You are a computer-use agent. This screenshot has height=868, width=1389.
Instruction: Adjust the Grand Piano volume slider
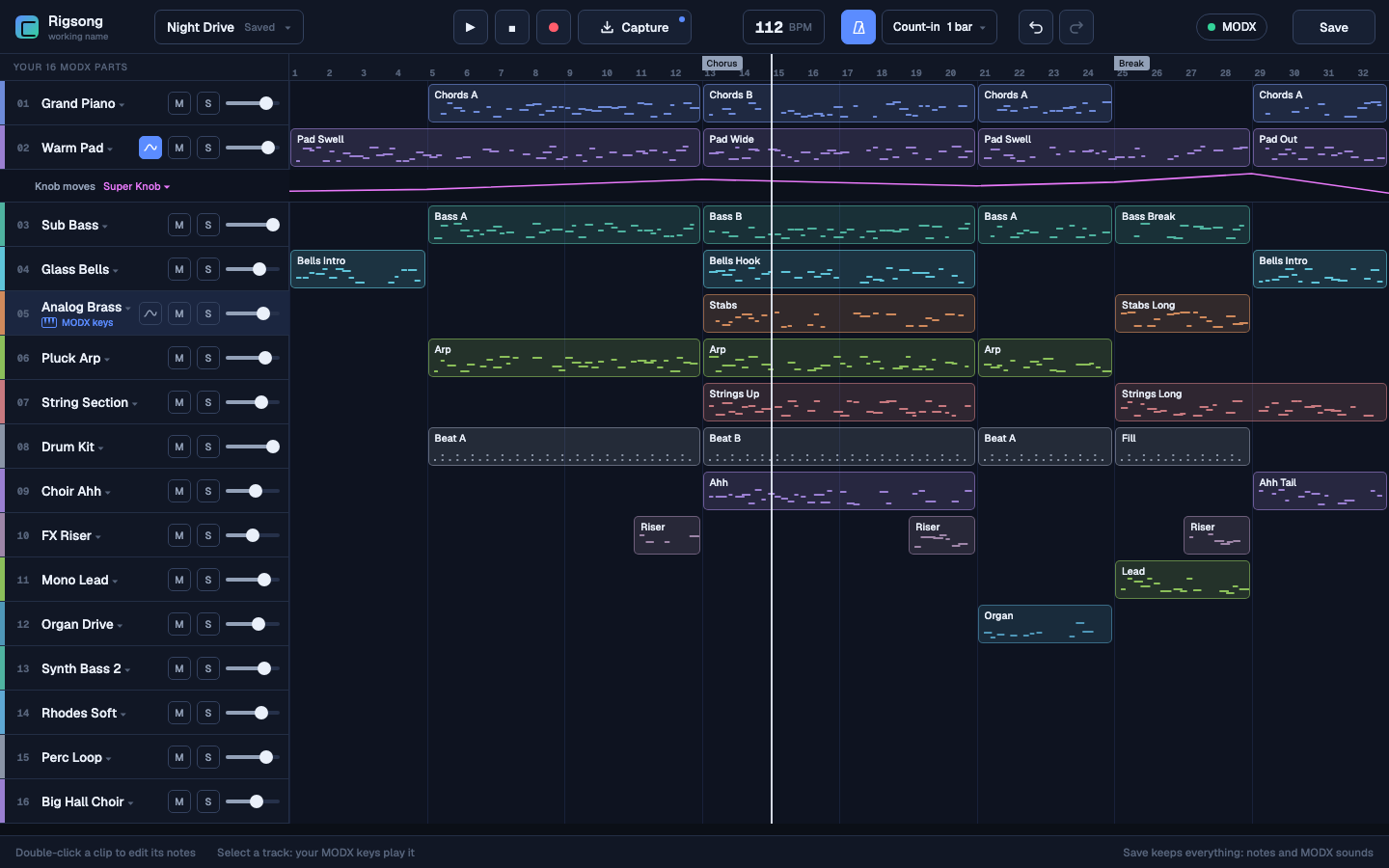(253, 103)
